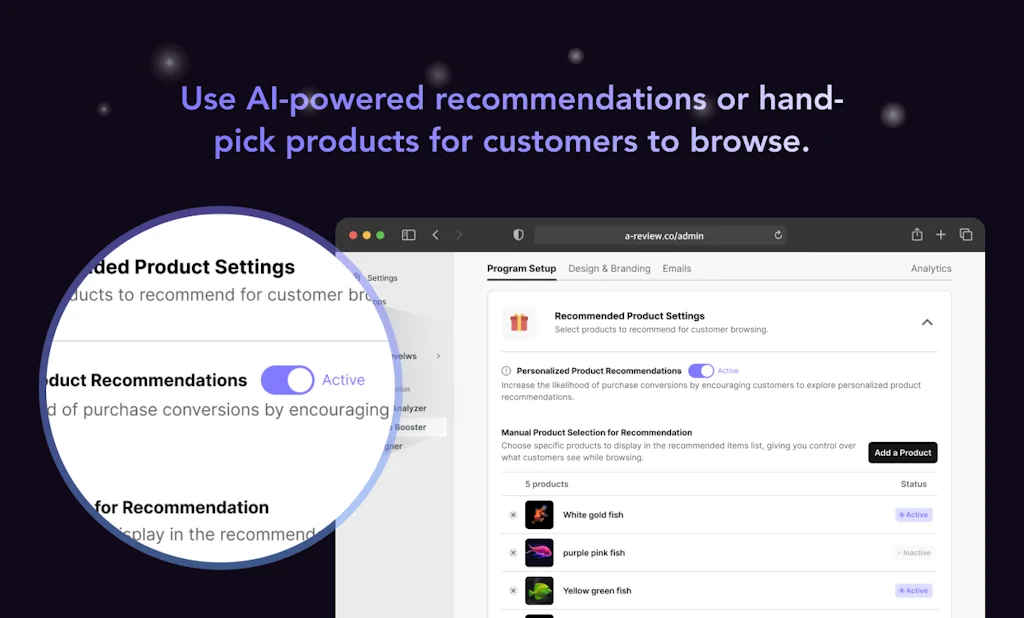Click the magnified Active toggle switch
The width and height of the screenshot is (1024, 618).
click(287, 380)
